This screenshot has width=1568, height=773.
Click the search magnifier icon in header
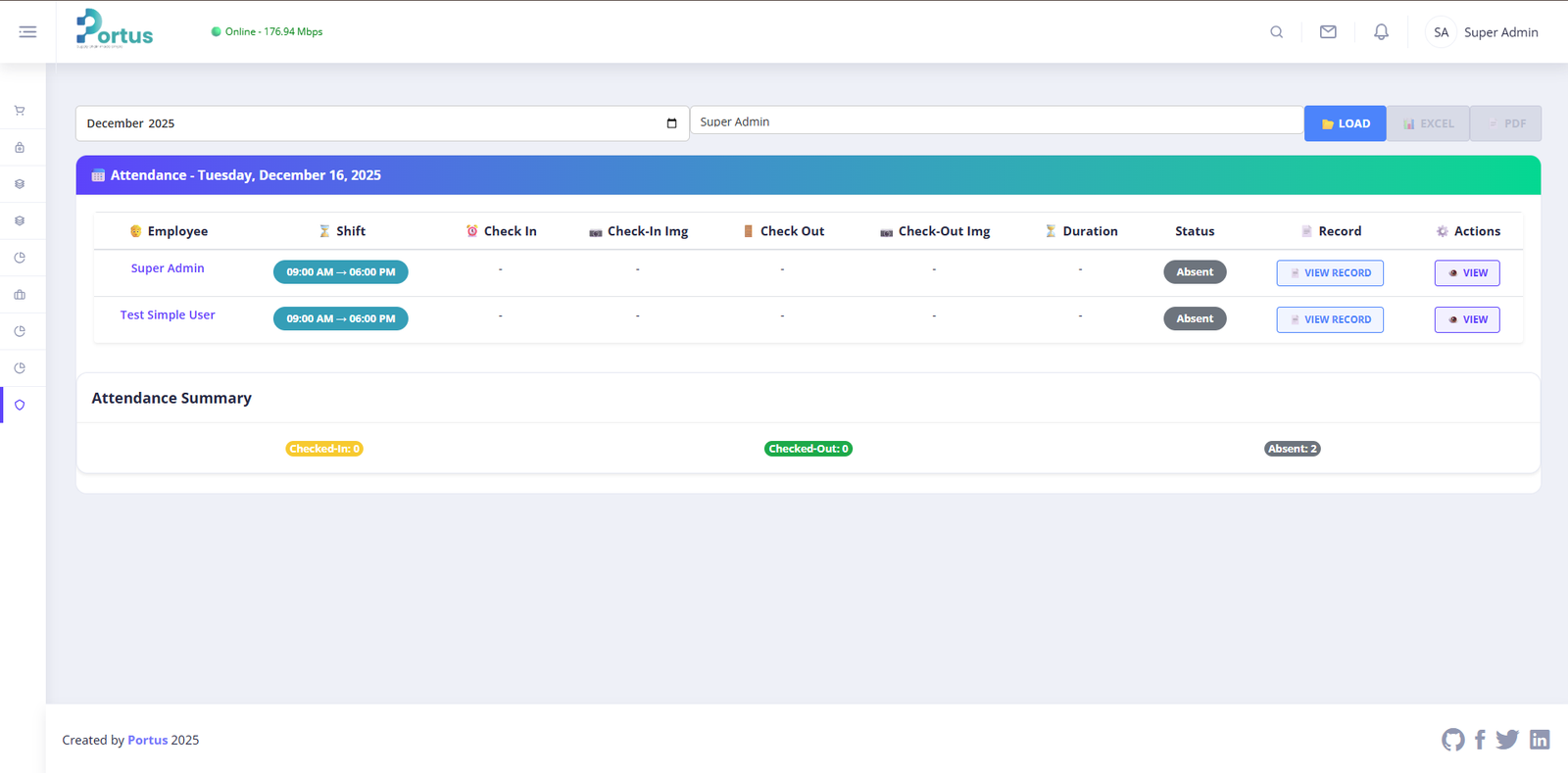(1276, 32)
